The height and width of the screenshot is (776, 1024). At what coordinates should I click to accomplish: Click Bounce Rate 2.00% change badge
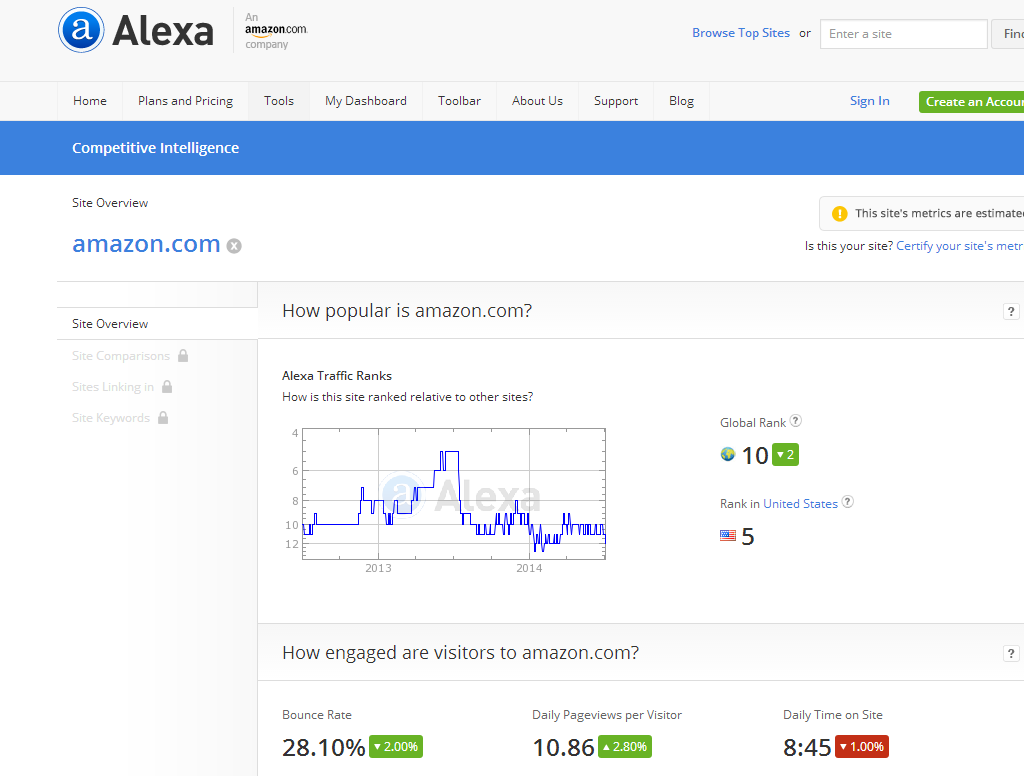tap(396, 747)
